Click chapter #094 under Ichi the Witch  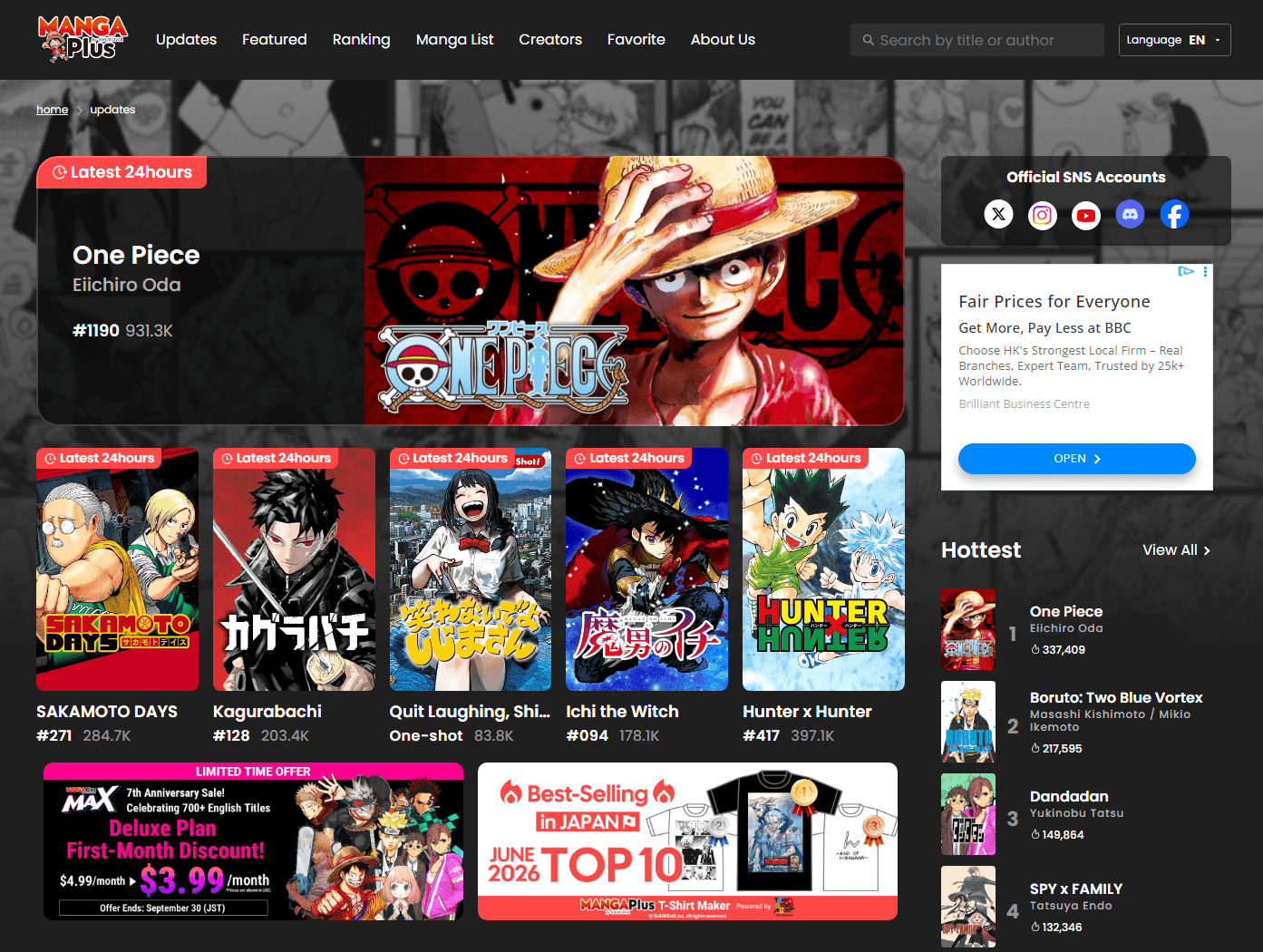point(587,736)
